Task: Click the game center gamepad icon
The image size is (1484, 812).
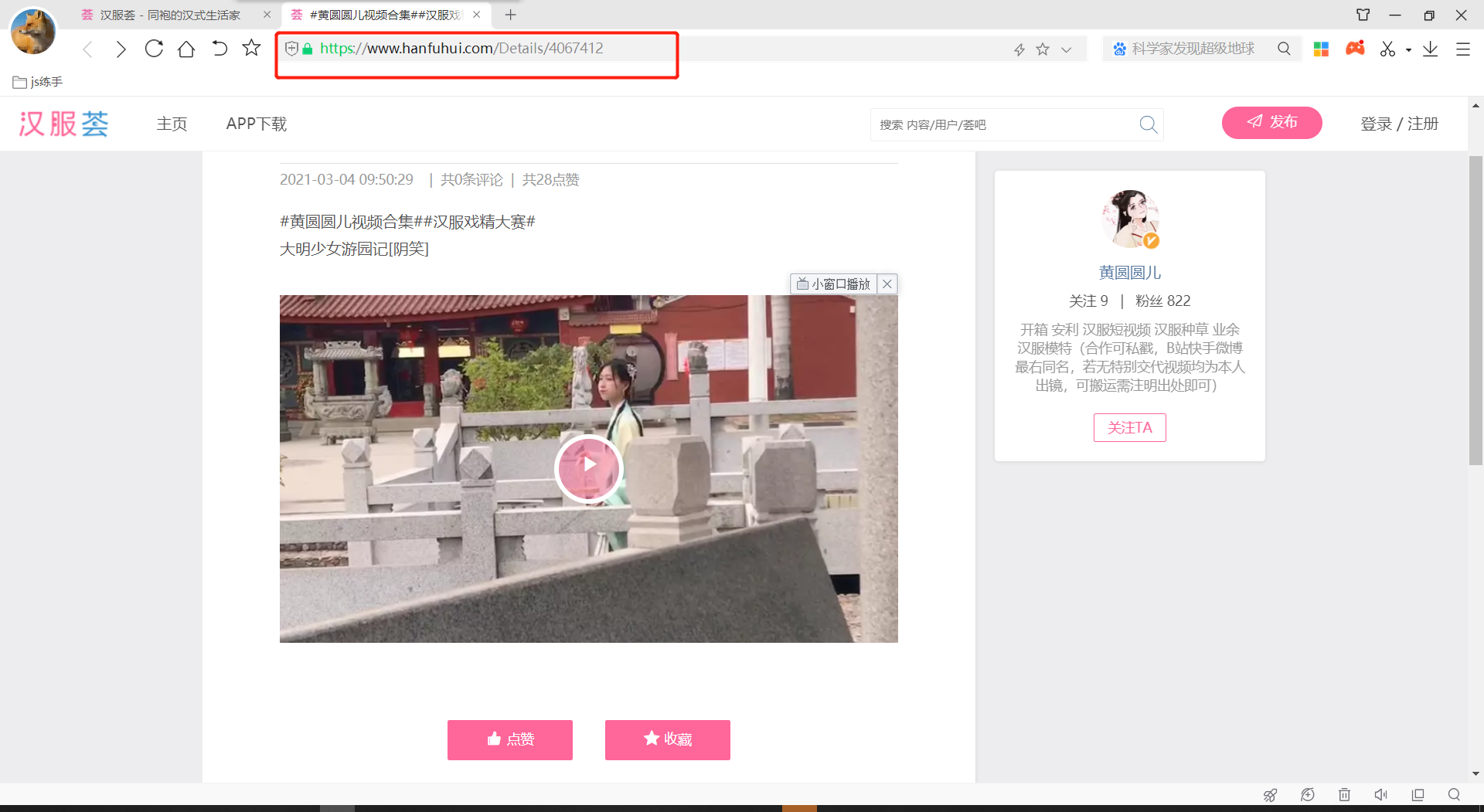Action: (x=1355, y=48)
